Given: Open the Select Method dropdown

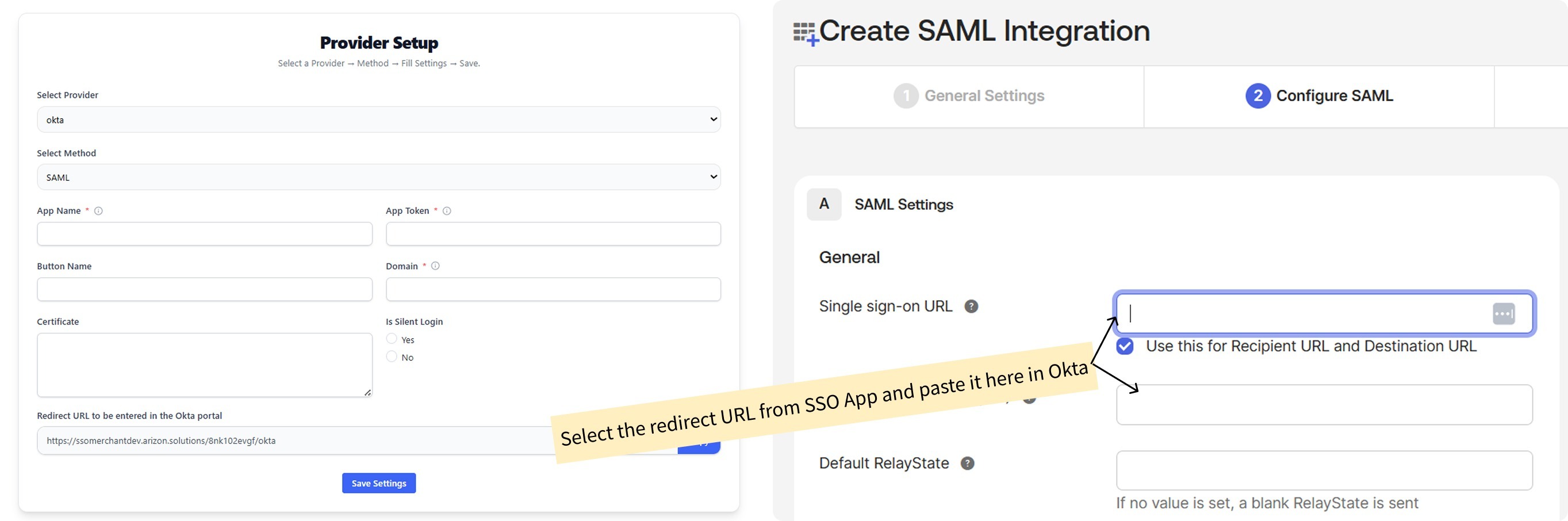Looking at the screenshot, I should click(378, 177).
